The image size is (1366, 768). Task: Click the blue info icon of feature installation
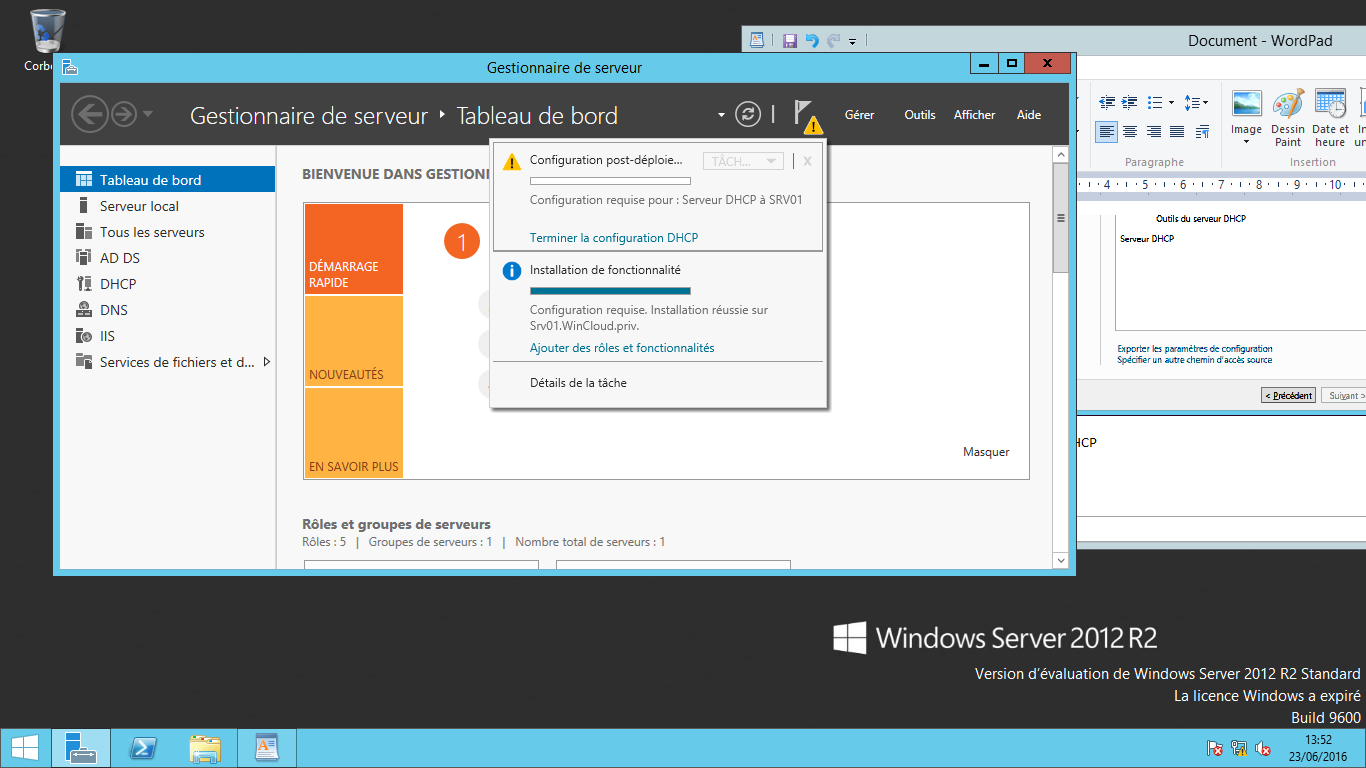(512, 271)
